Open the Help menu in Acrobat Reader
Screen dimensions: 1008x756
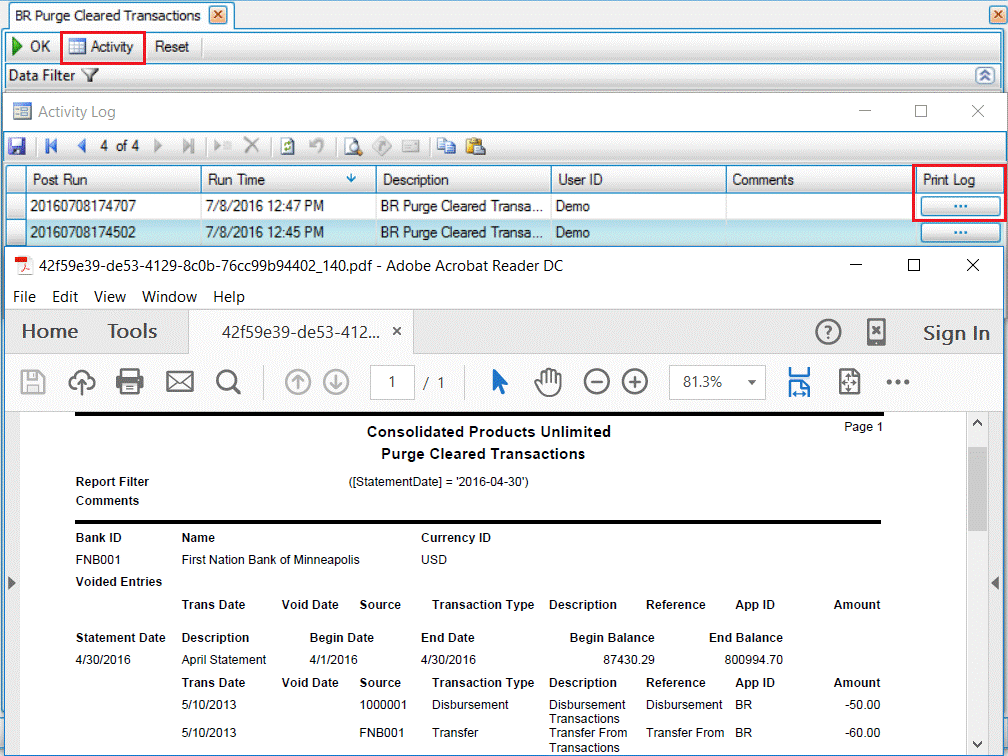tap(229, 297)
